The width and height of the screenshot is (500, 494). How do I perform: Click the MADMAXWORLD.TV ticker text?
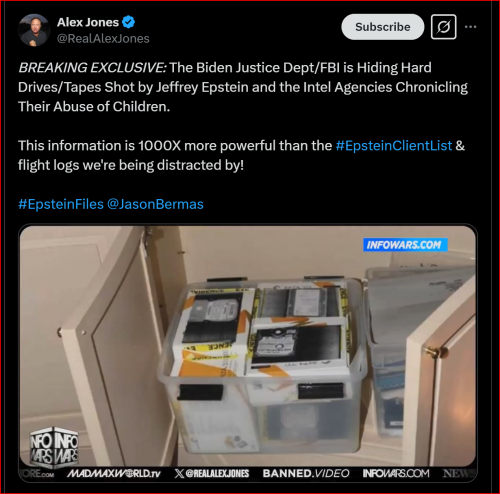[x=114, y=473]
